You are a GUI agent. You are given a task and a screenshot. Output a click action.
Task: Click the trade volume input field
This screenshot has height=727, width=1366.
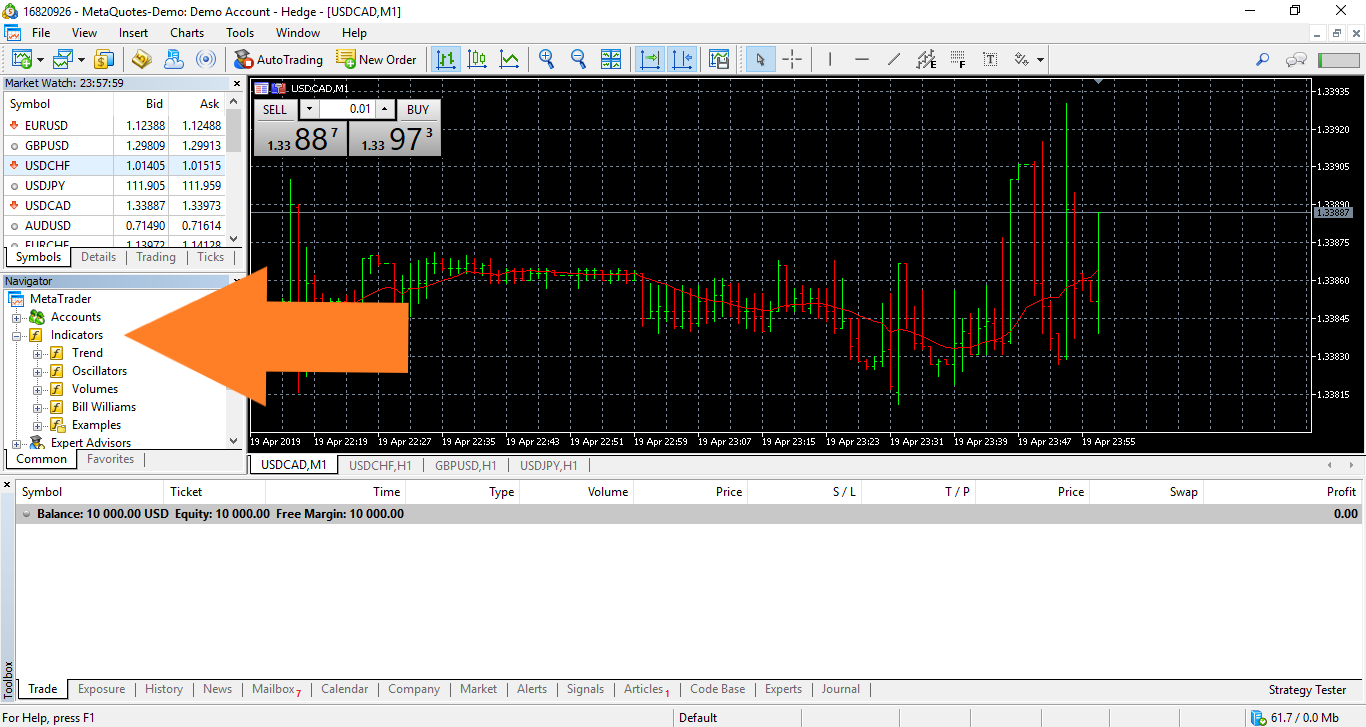coord(347,109)
